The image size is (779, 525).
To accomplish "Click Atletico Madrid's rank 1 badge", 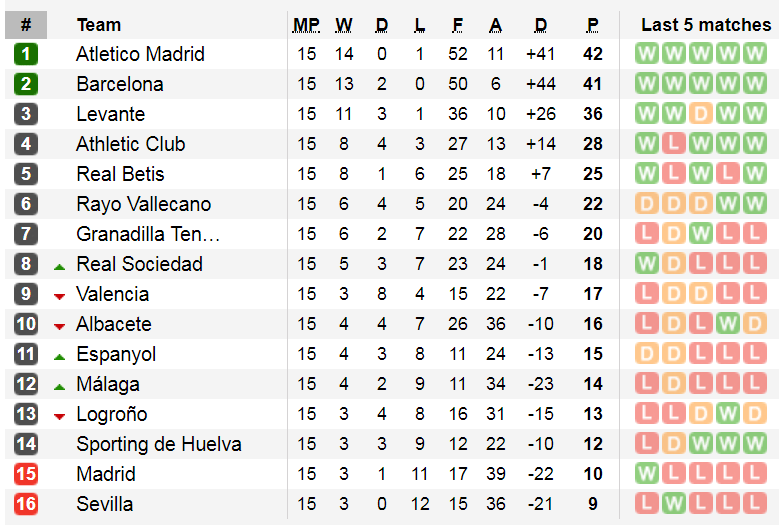I will point(26,54).
